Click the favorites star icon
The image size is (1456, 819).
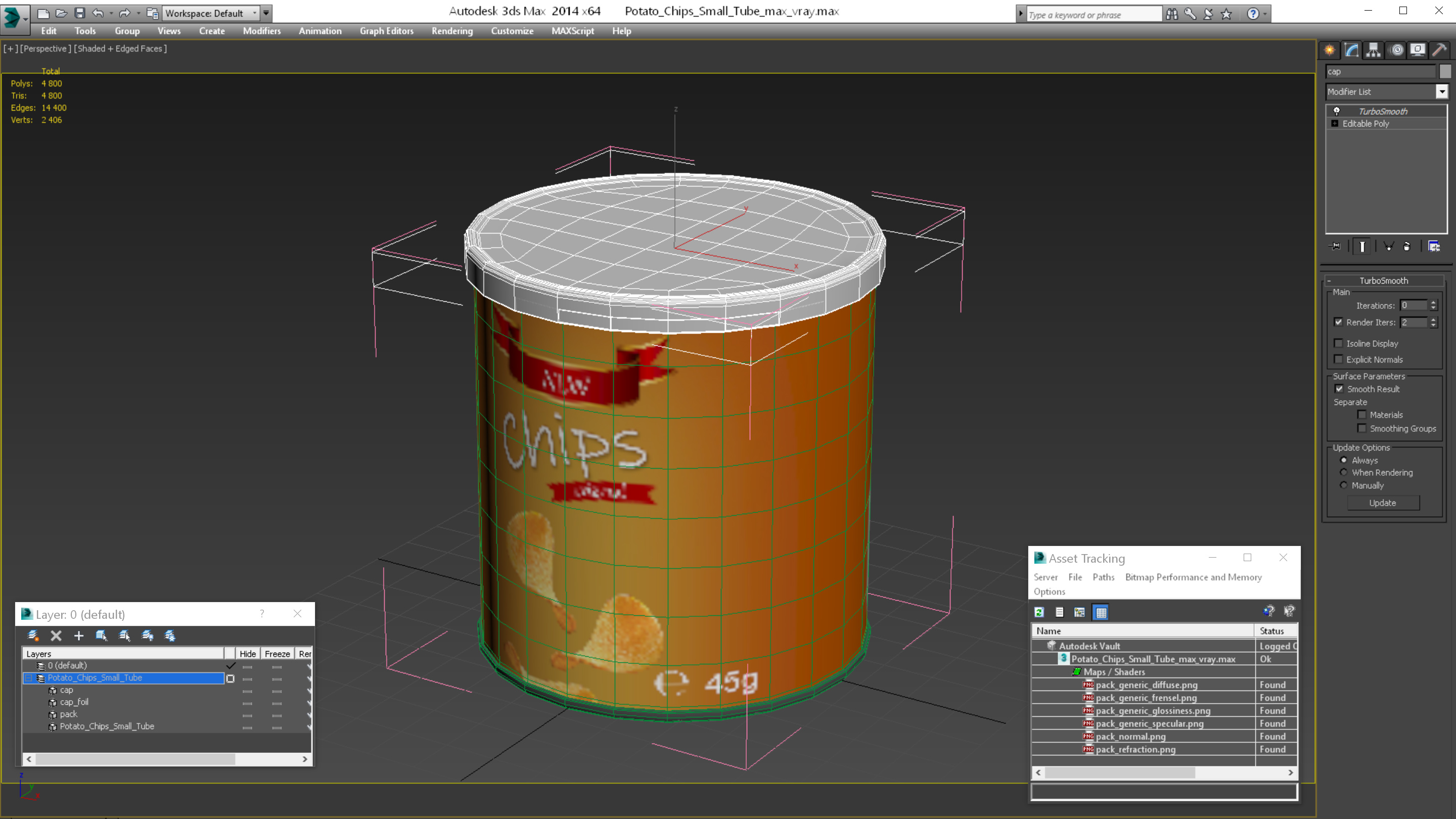tap(1226, 14)
